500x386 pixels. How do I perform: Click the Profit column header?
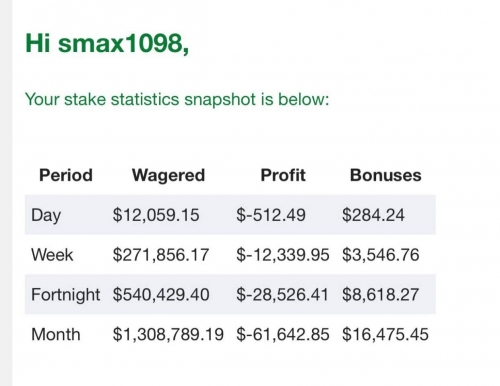click(283, 175)
